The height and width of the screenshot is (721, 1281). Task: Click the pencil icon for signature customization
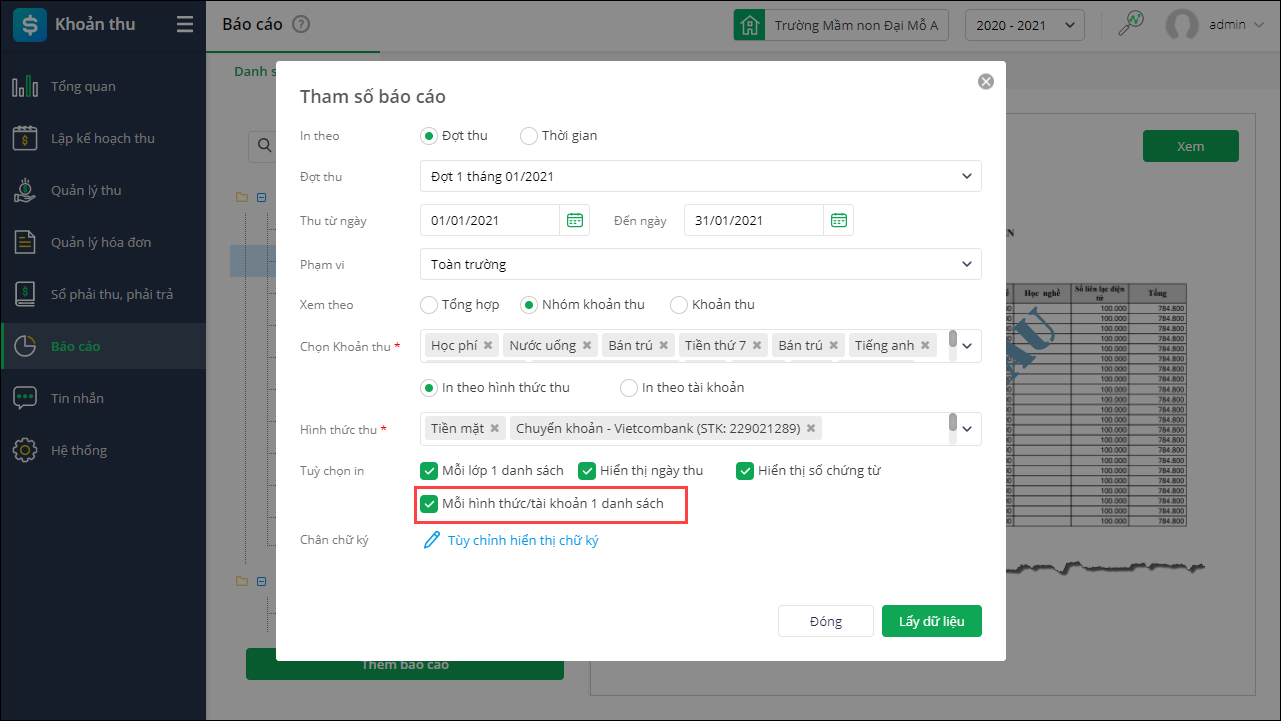click(x=432, y=541)
